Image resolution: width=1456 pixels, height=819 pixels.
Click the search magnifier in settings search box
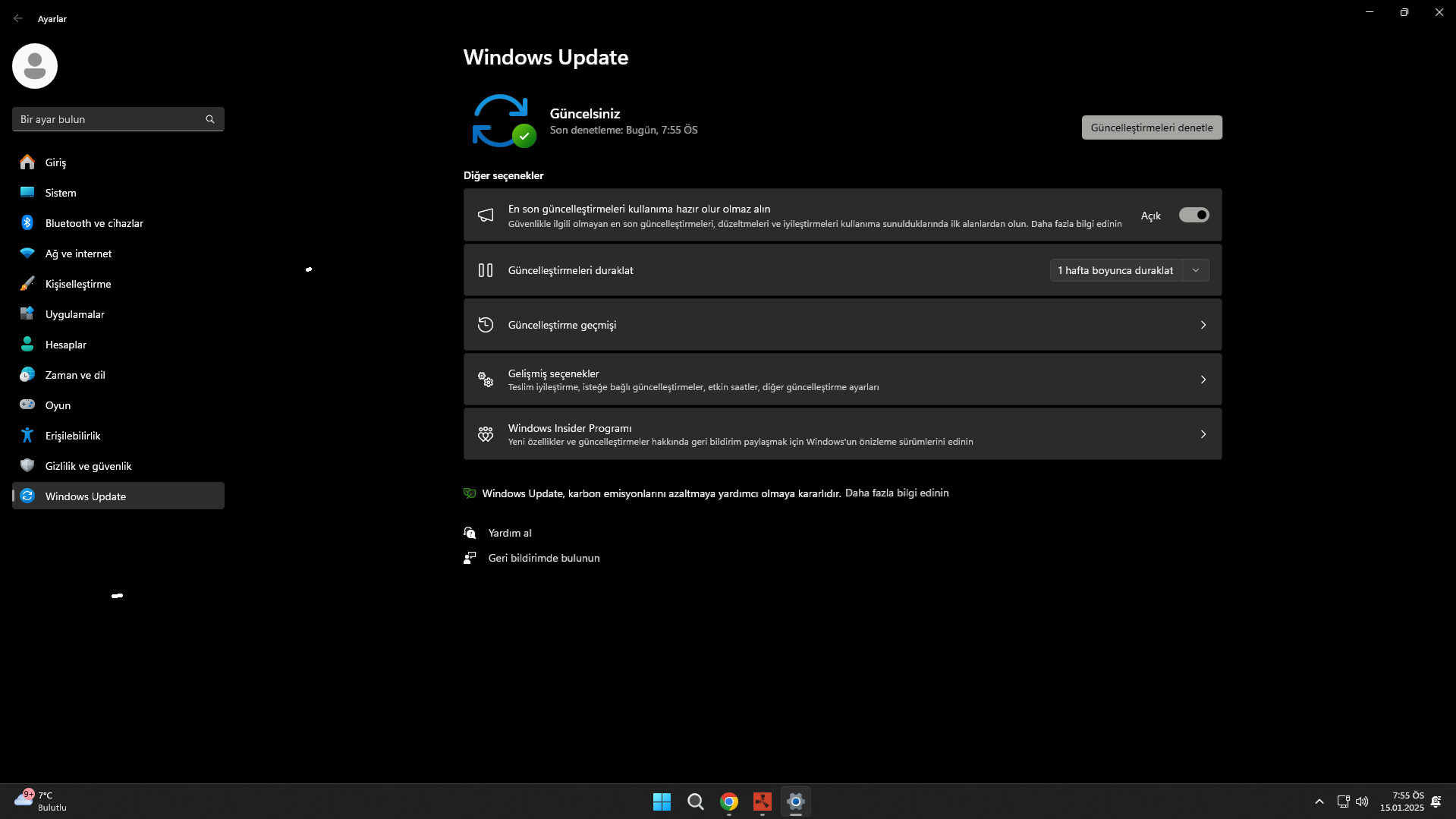click(x=210, y=119)
